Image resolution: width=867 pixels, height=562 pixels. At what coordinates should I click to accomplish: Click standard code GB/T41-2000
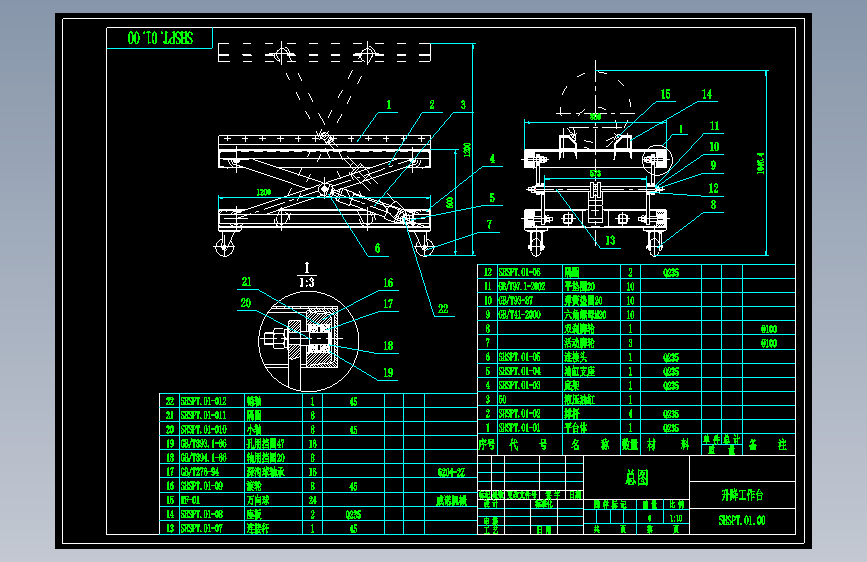coord(519,315)
